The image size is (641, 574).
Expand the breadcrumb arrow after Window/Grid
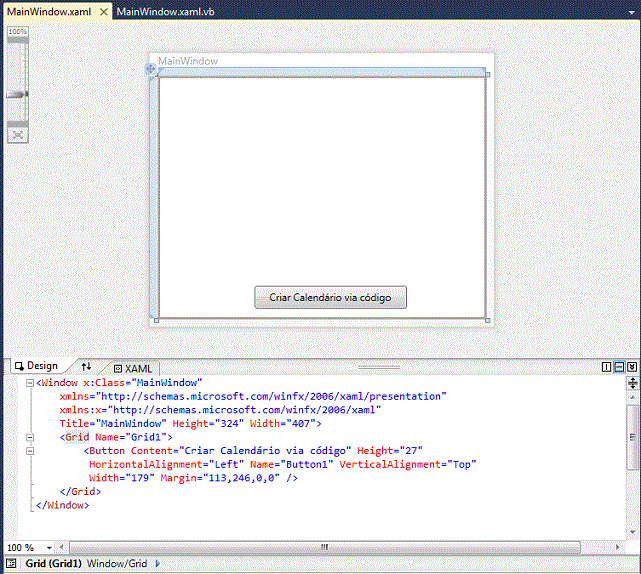click(158, 563)
